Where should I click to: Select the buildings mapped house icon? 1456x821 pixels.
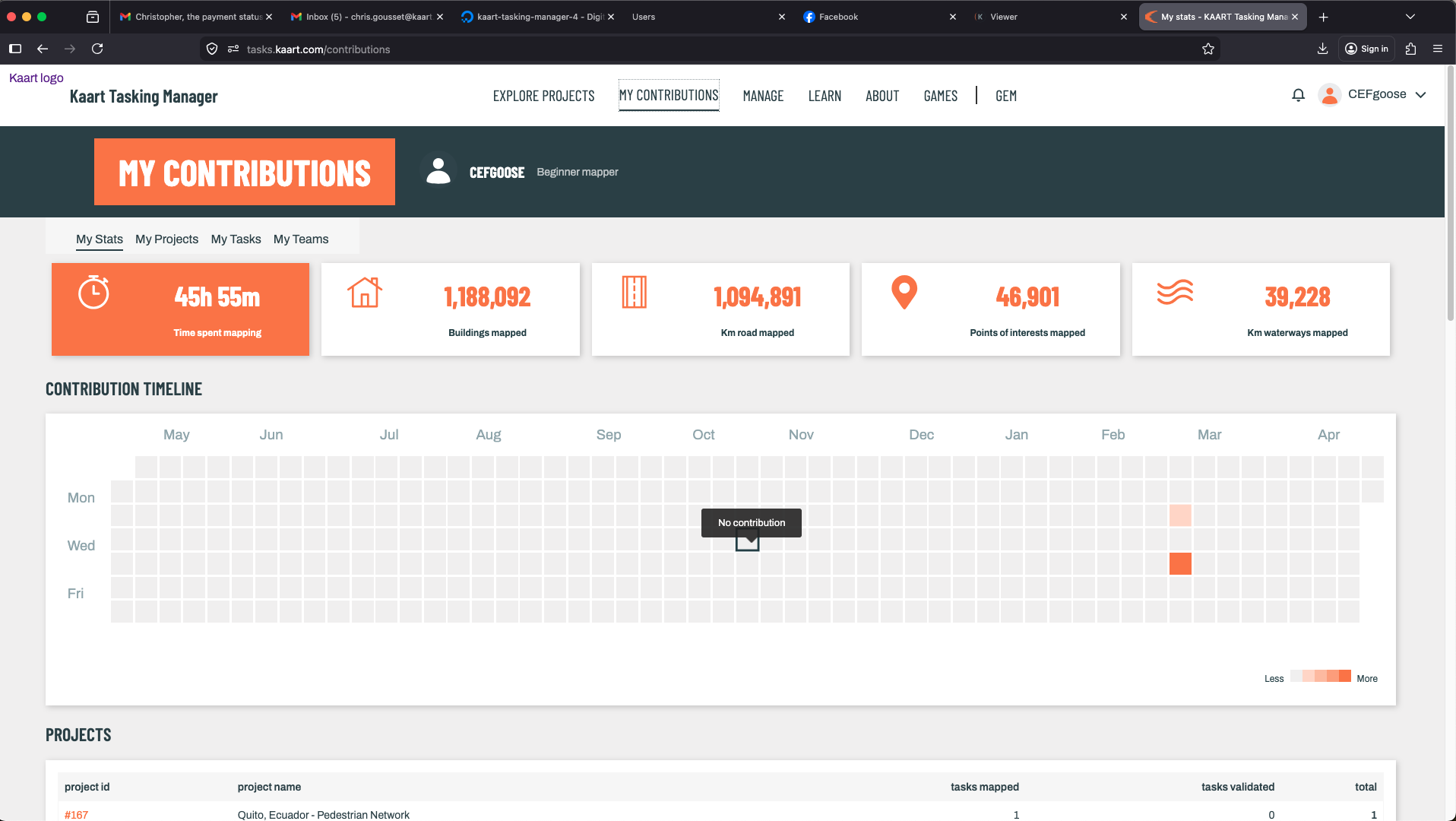(x=365, y=293)
